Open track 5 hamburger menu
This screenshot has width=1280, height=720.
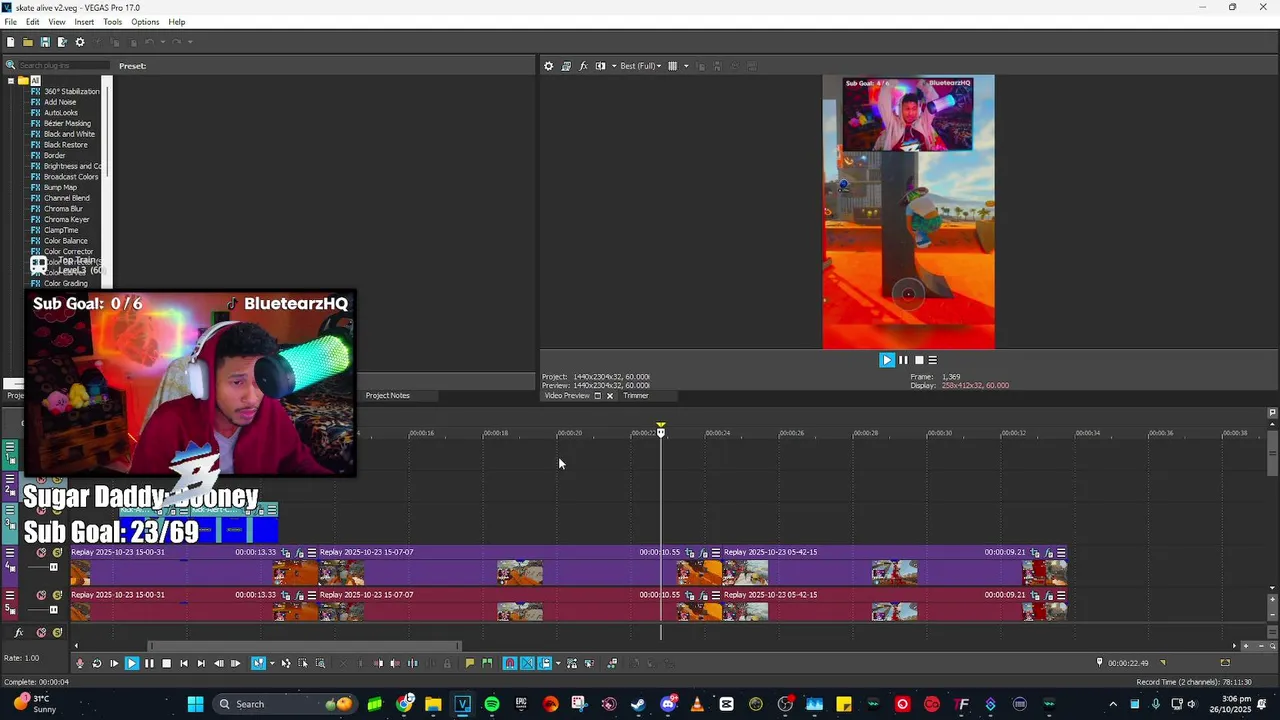(10, 595)
